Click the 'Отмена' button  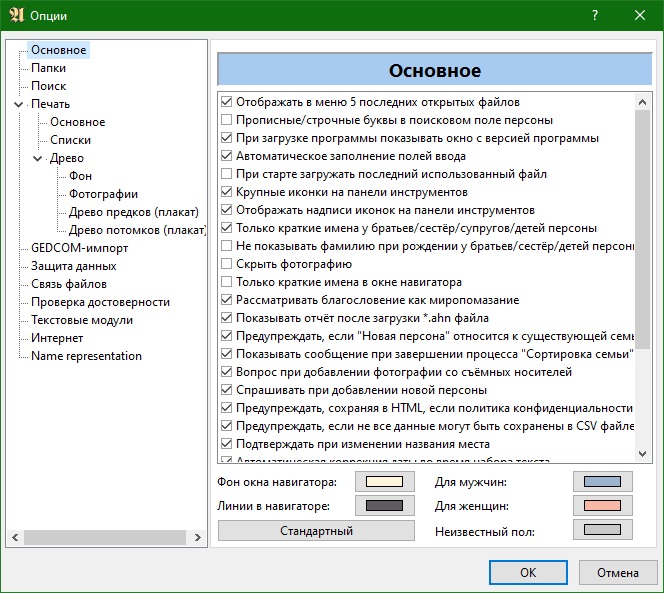click(618, 572)
